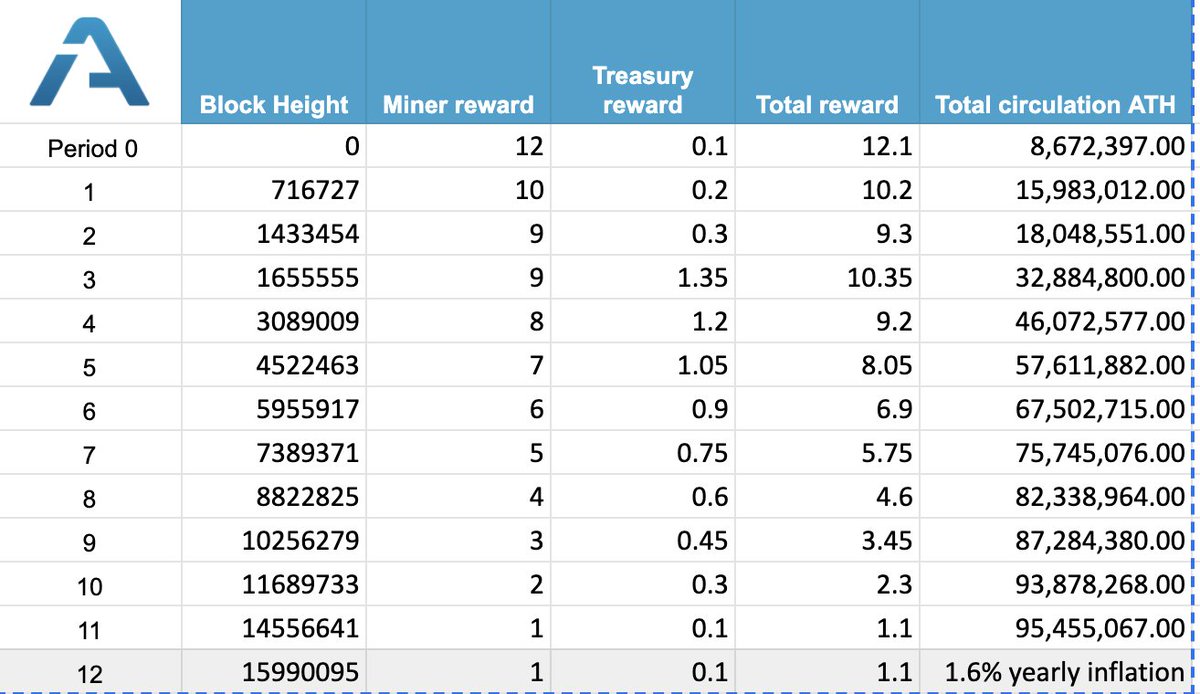Select total reward cell 6.9

click(827, 411)
